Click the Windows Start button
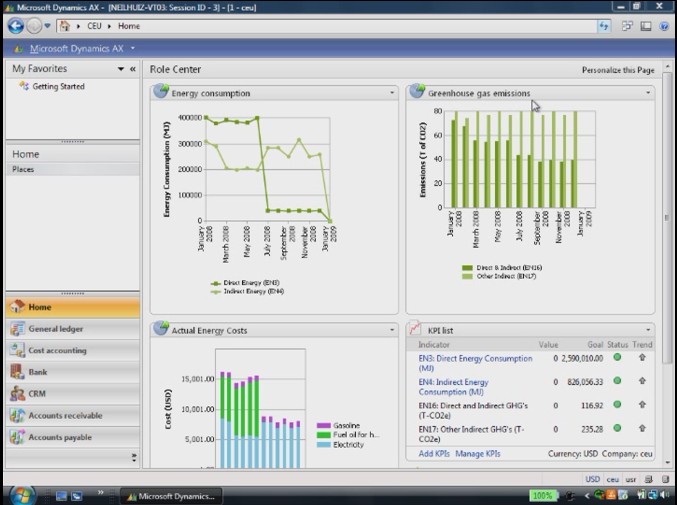This screenshot has height=505, width=677. [22, 495]
